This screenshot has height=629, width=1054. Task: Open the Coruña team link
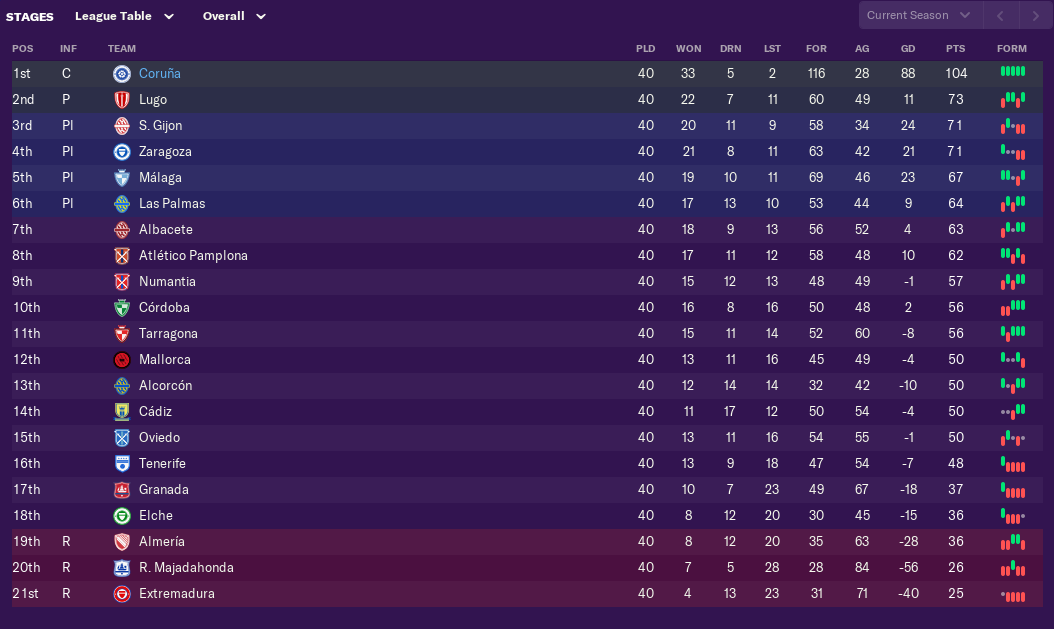pyautogui.click(x=160, y=74)
